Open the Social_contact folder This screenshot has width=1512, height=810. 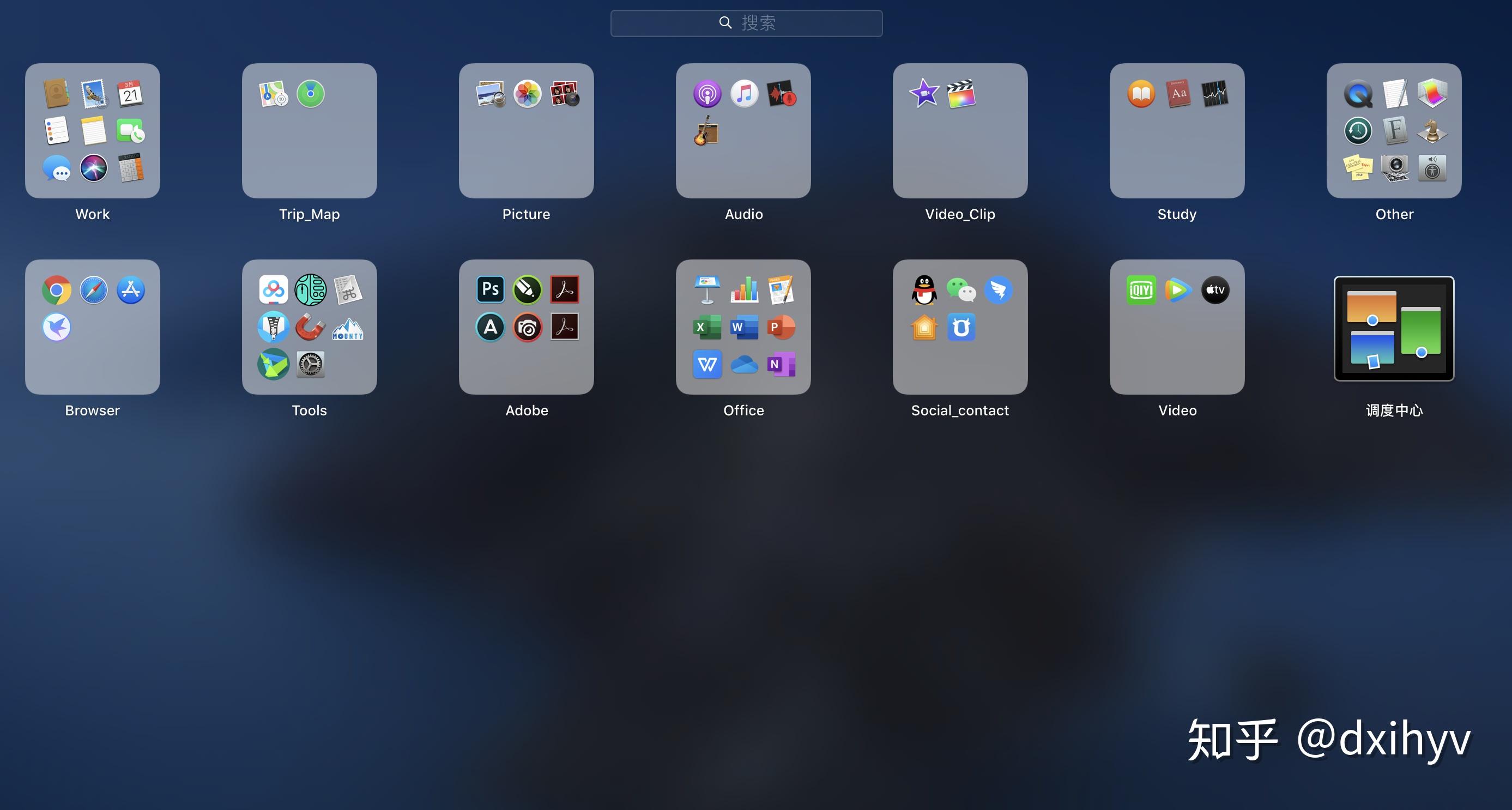960,327
